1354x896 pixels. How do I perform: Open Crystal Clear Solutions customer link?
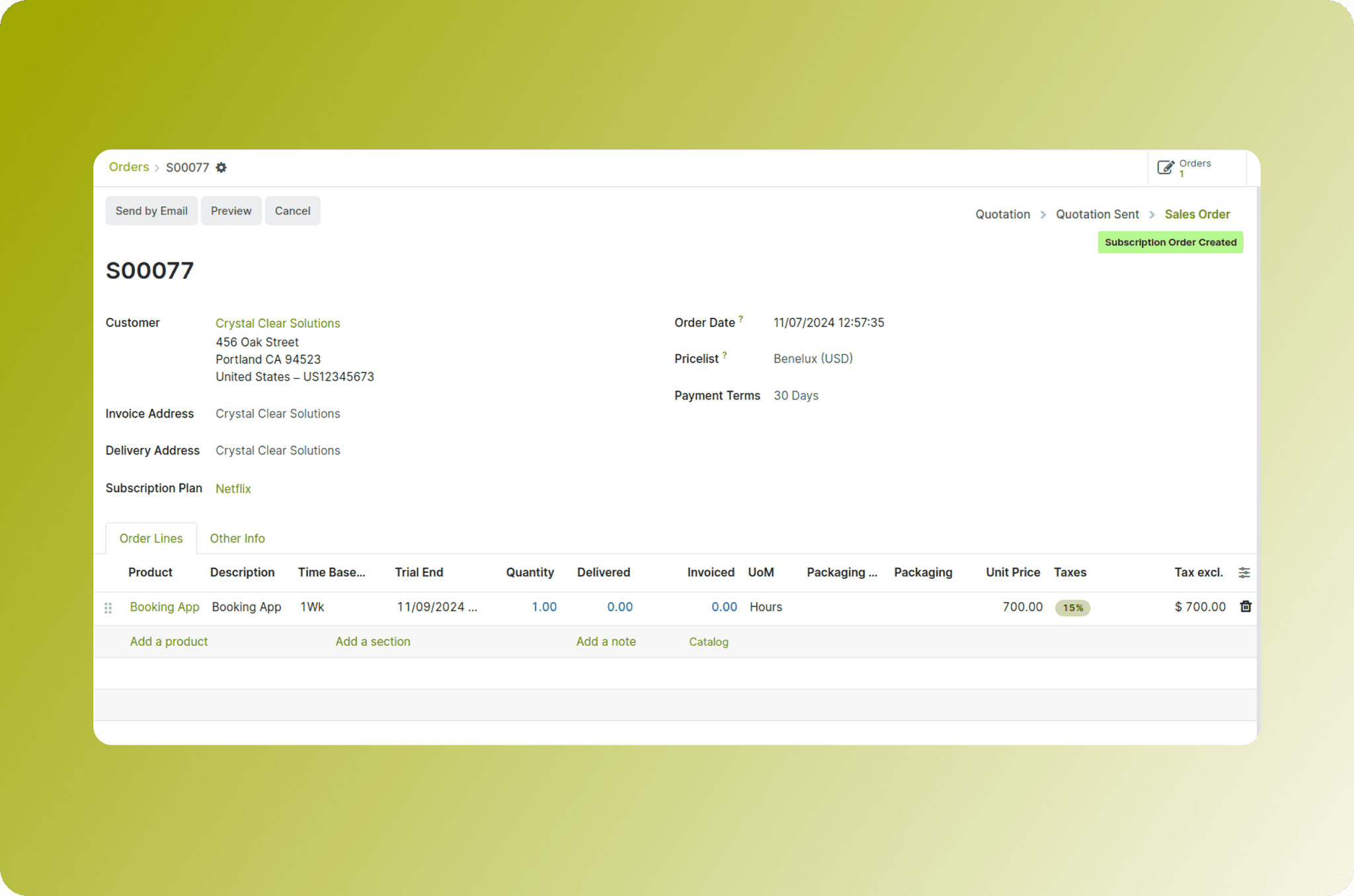point(278,323)
